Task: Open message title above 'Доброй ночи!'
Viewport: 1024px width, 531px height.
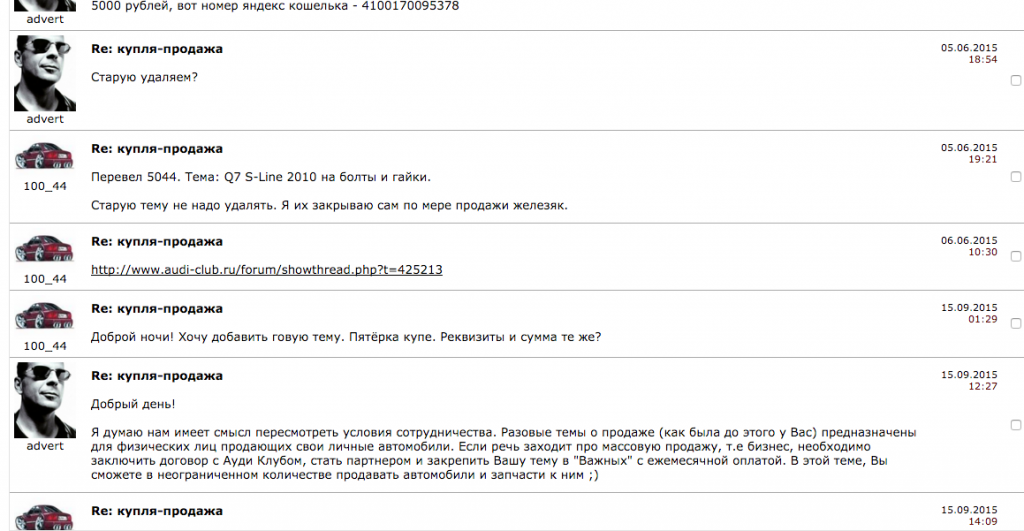Action: [x=157, y=309]
